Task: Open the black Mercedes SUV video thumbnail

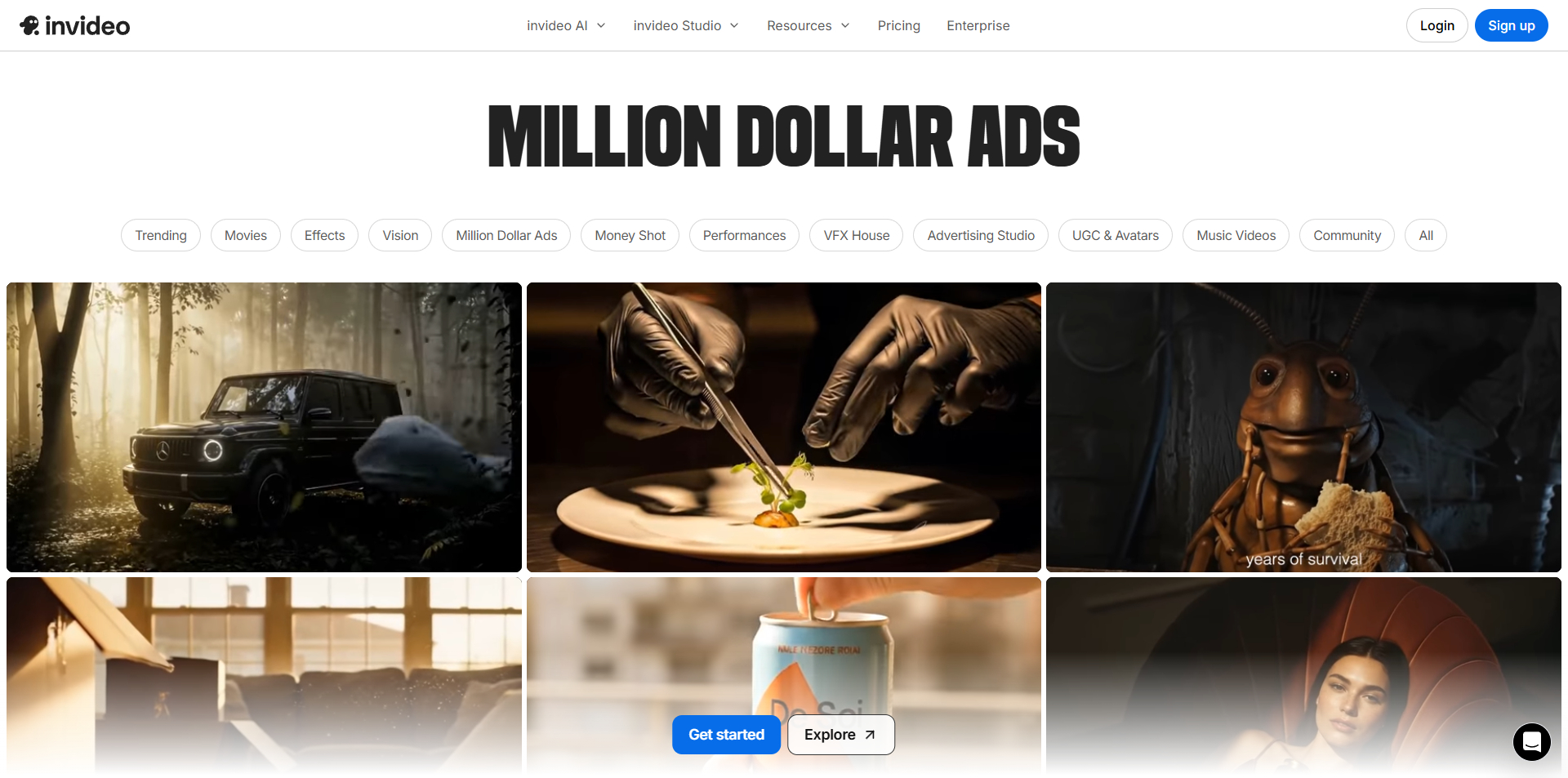Action: point(264,427)
